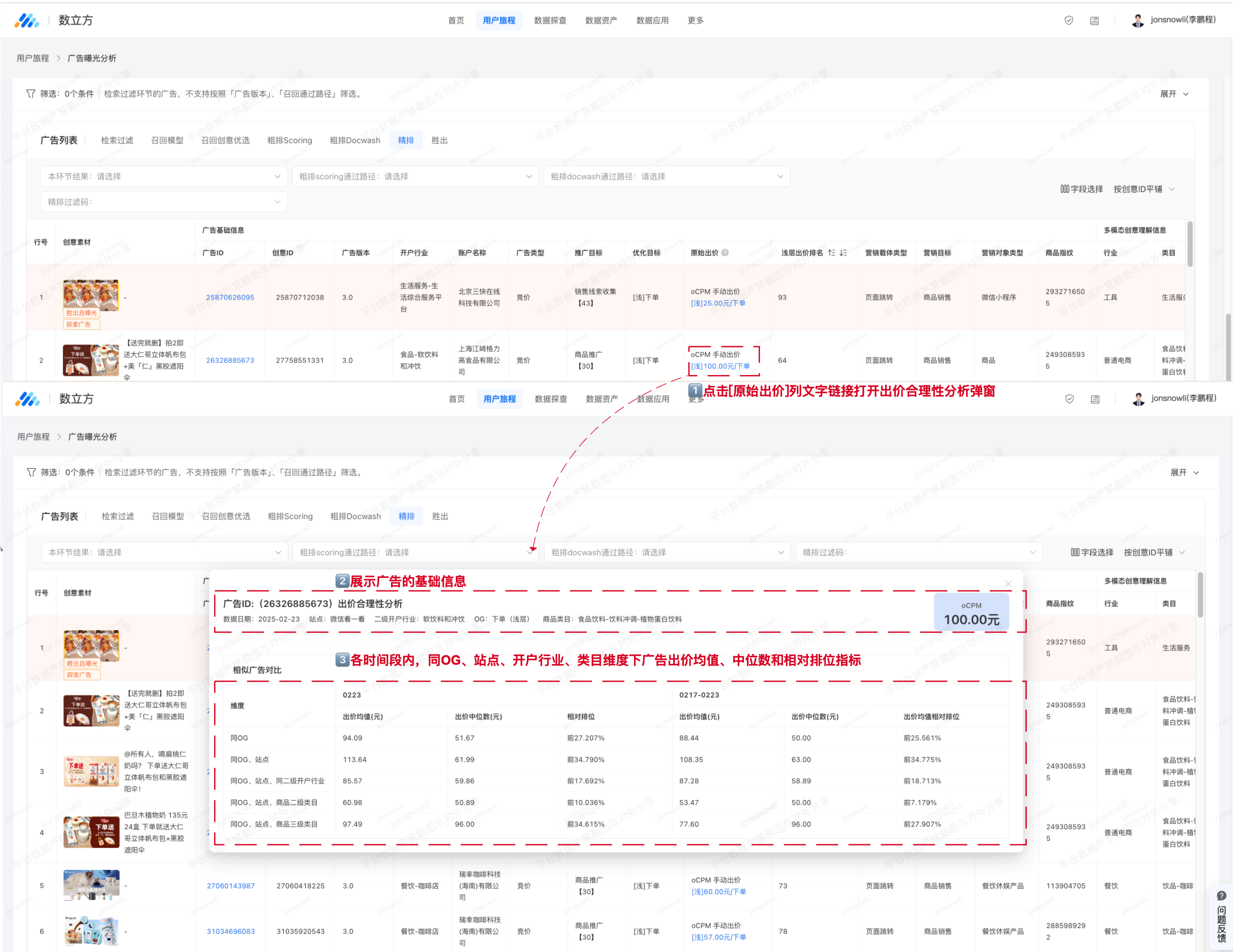The width and height of the screenshot is (1233, 952).
Task: Click 数立方 logo in the topmost header
Action: coord(27,20)
